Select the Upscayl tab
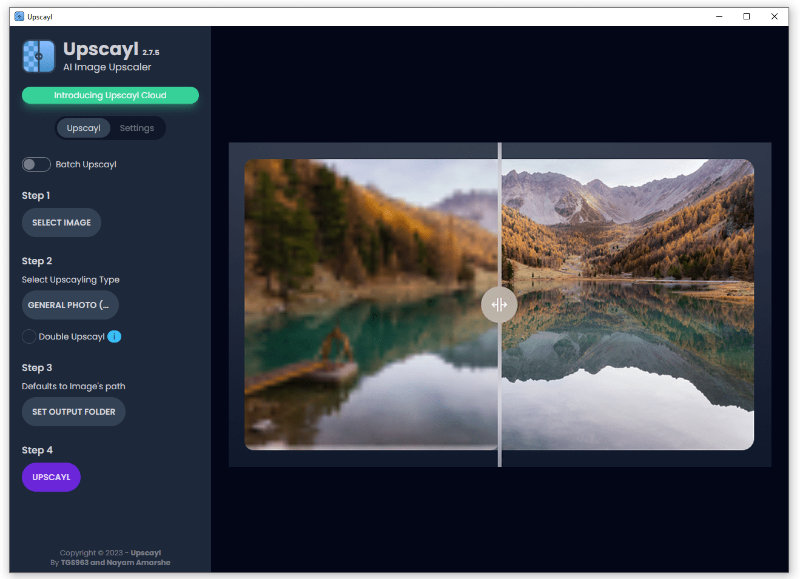Viewport: 800px width, 579px height. coord(84,128)
